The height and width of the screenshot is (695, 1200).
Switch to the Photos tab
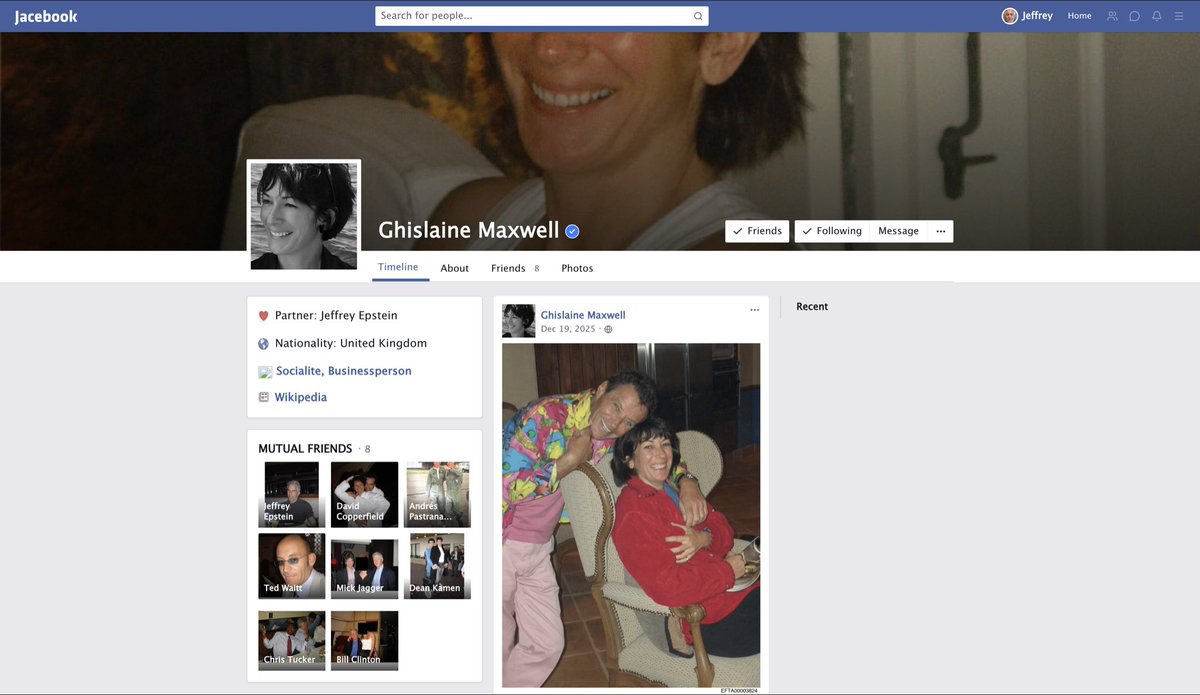pos(577,268)
